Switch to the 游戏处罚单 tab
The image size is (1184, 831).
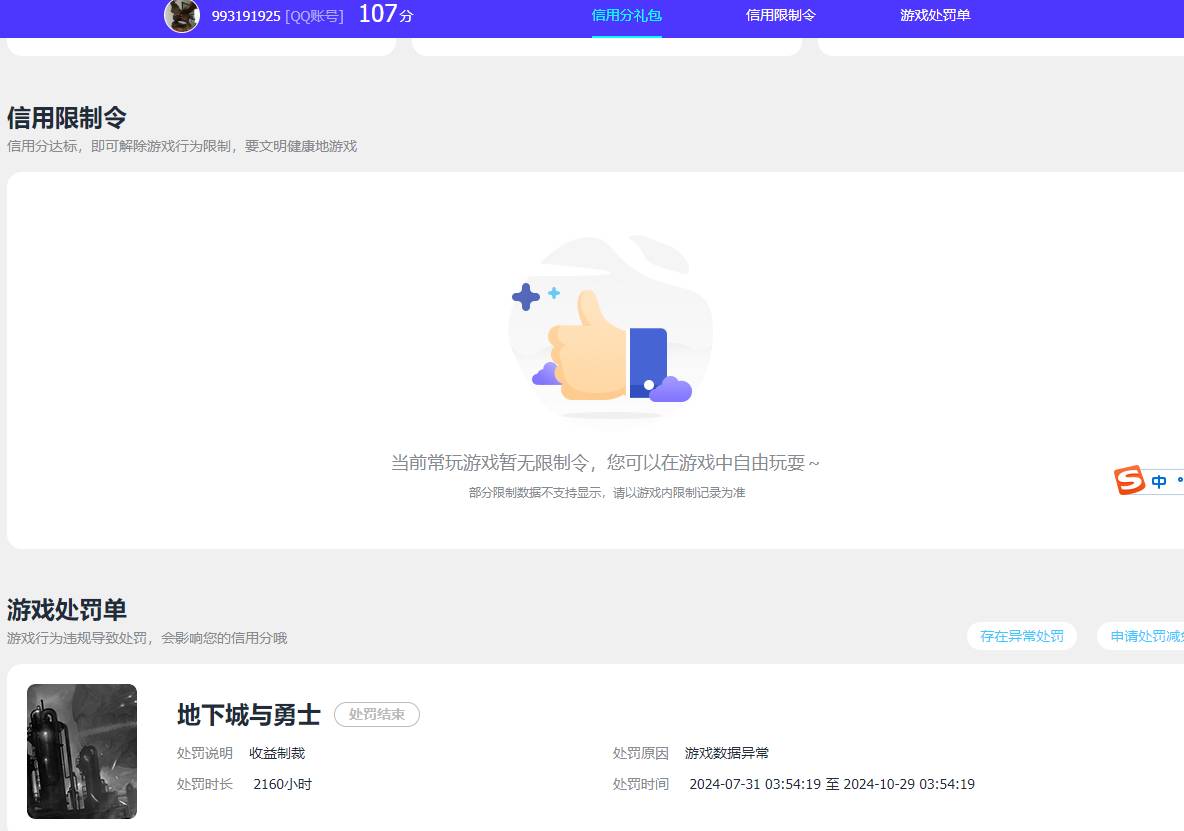[934, 15]
